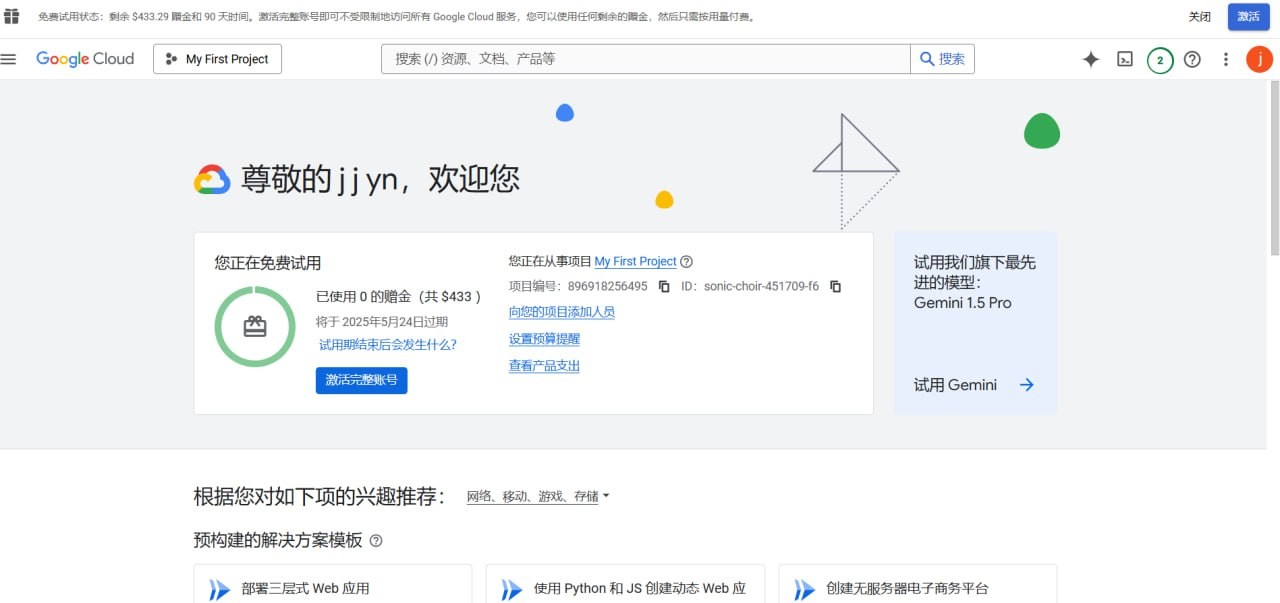Open 查看产品支出 link
This screenshot has width=1280, height=603.
[544, 366]
